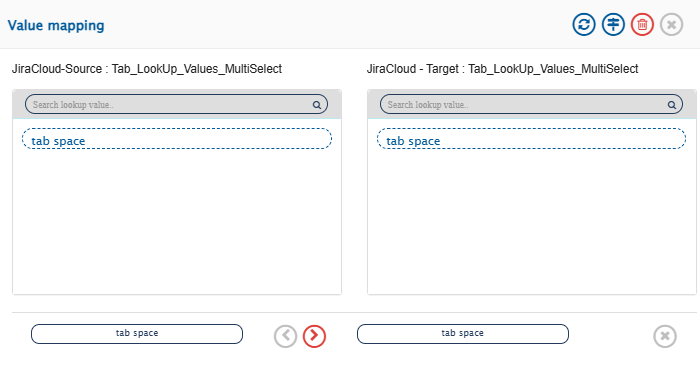The height and width of the screenshot is (366, 700).
Task: Select 'tab space' in the source list
Action: pos(177,139)
